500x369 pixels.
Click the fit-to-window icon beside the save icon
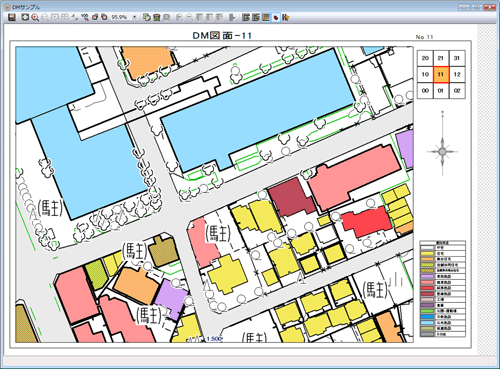pyautogui.click(x=25, y=17)
